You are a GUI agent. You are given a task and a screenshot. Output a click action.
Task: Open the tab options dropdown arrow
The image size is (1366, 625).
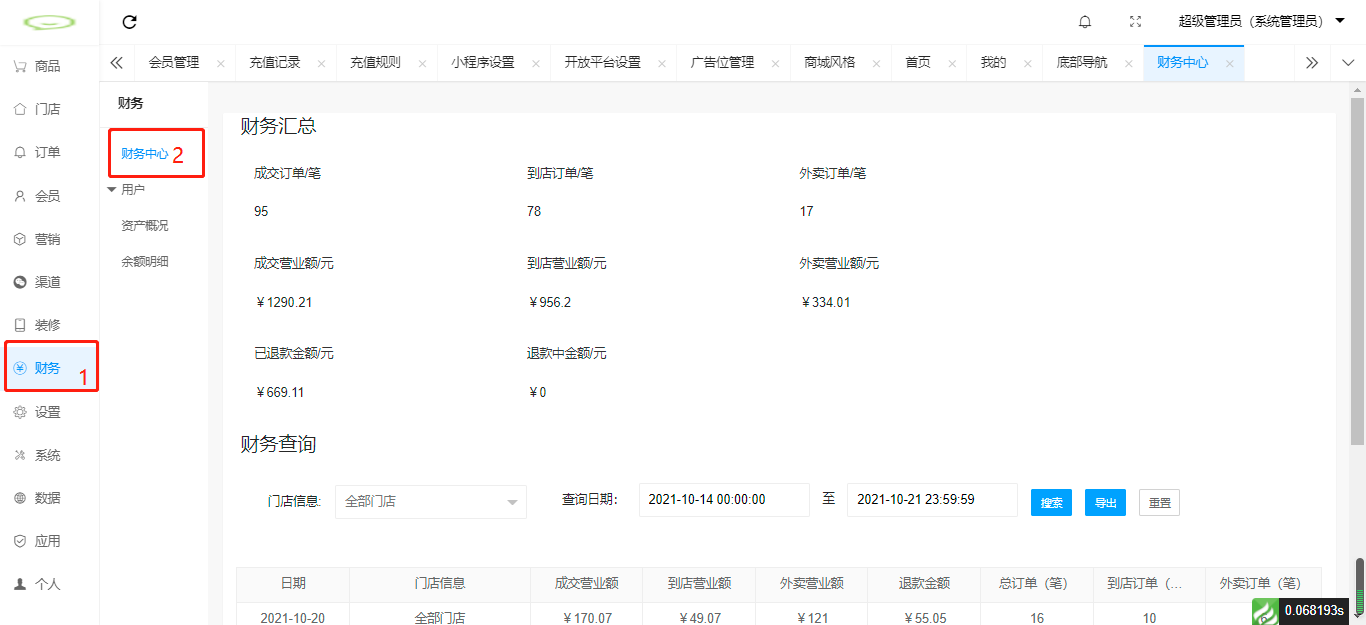click(1348, 62)
